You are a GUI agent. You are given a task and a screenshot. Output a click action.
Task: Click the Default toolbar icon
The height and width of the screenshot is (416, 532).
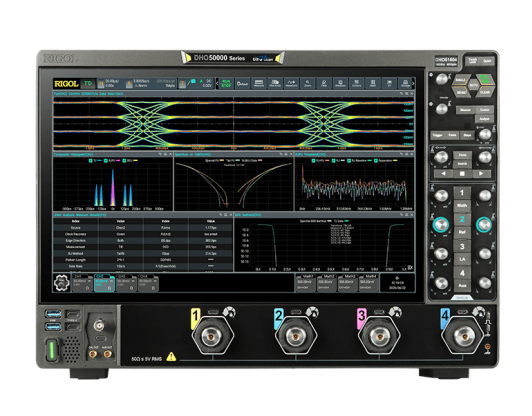(x=242, y=83)
